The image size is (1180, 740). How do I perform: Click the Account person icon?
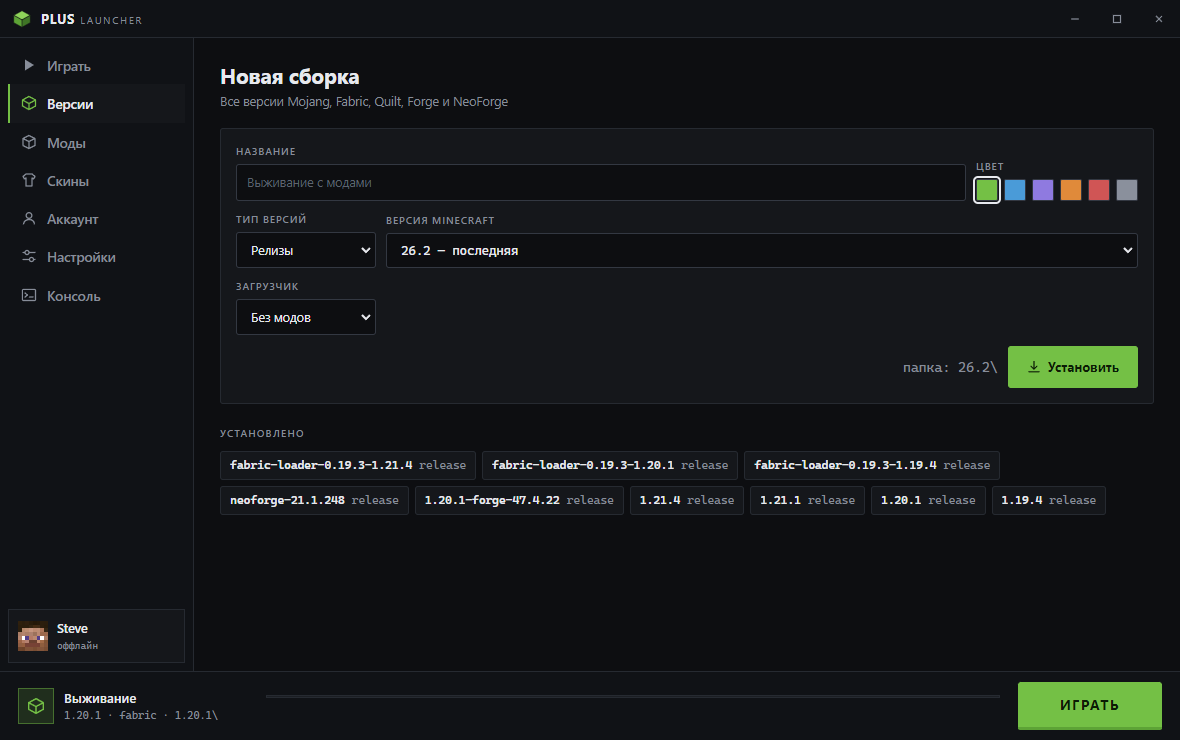click(29, 218)
